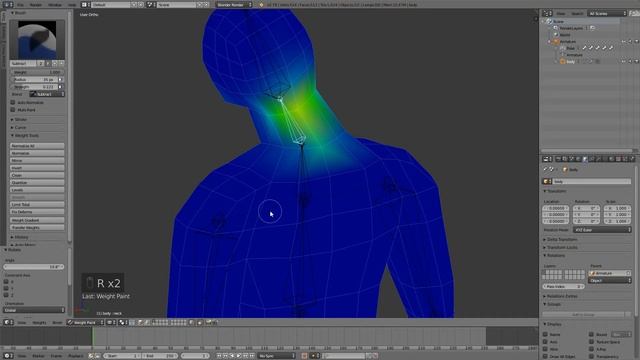Enable Axis display checkbox
This screenshot has width=640, height=360.
[x=545, y=342]
